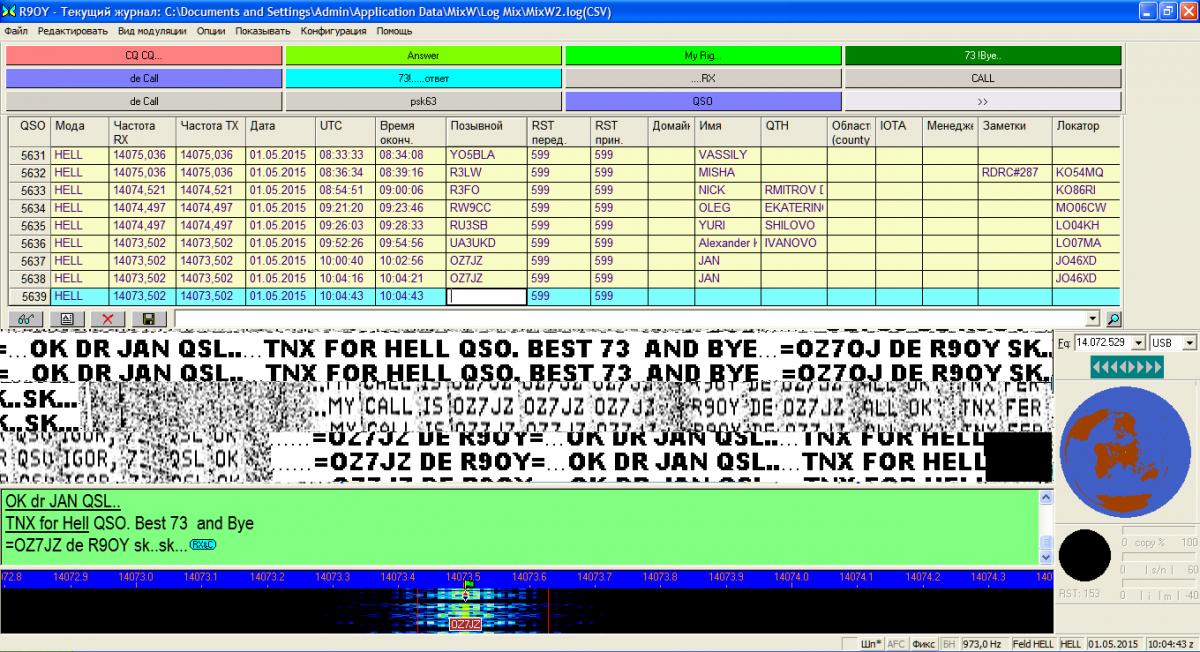1200x652 pixels.
Task: Click the magnifier search icon beside text field
Action: pyautogui.click(x=1114, y=318)
